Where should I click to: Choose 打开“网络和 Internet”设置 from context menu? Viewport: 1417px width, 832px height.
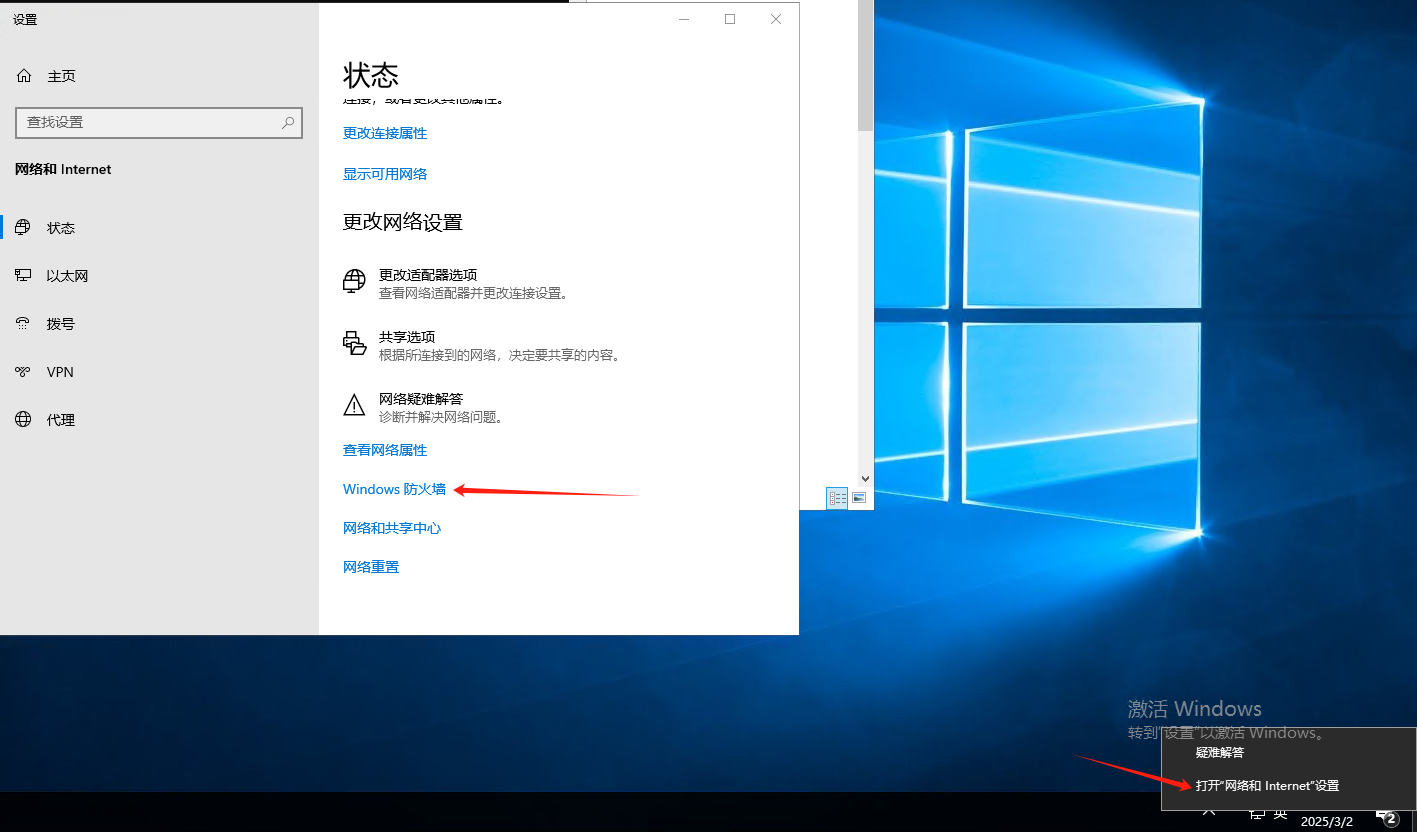(x=1267, y=786)
